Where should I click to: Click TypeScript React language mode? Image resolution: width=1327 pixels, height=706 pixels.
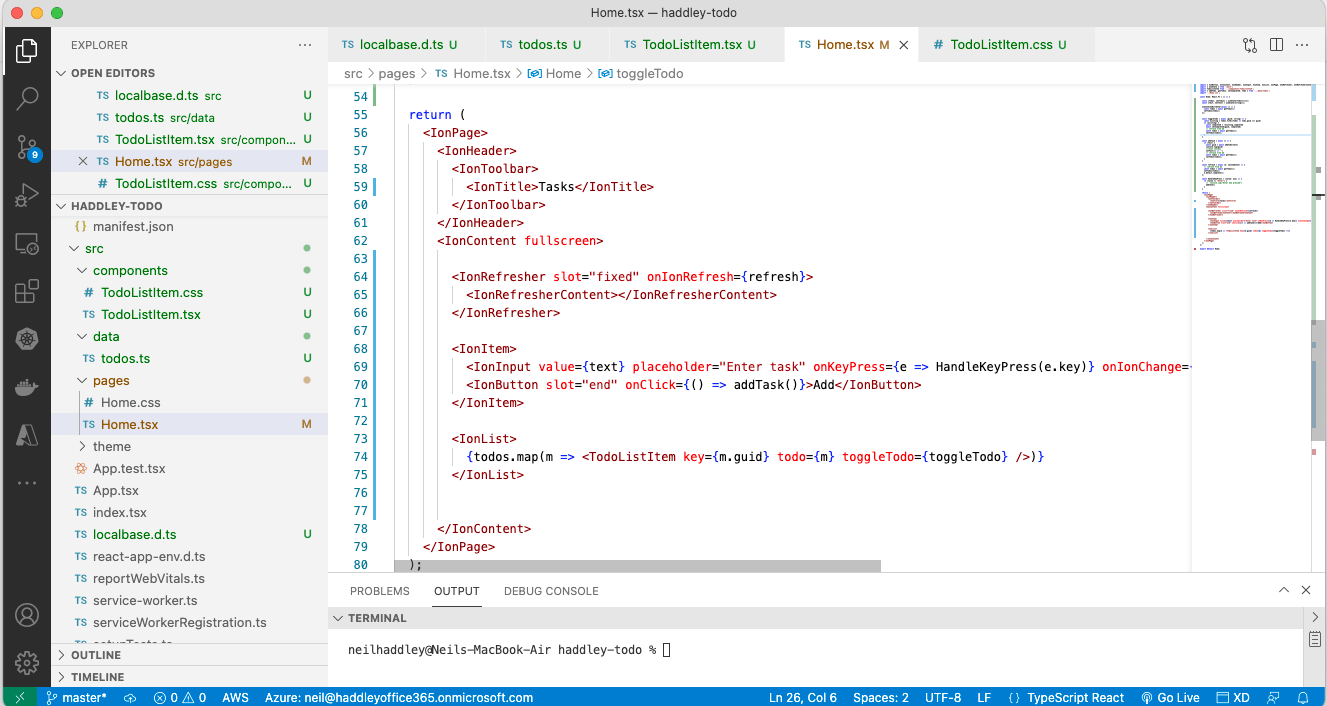click(1075, 697)
